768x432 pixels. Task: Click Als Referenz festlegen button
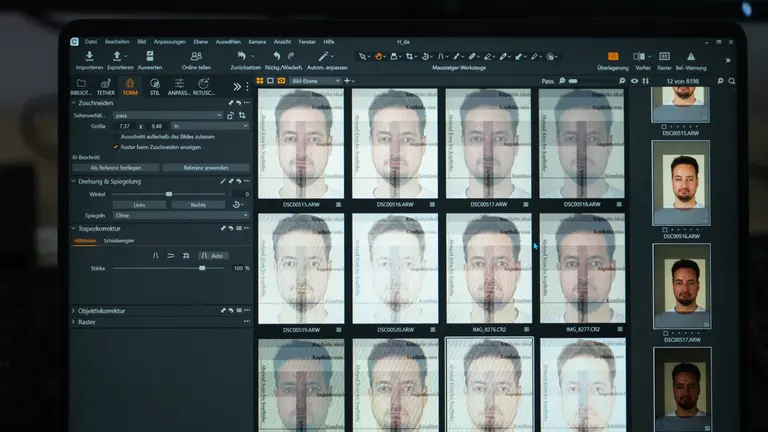click(116, 168)
